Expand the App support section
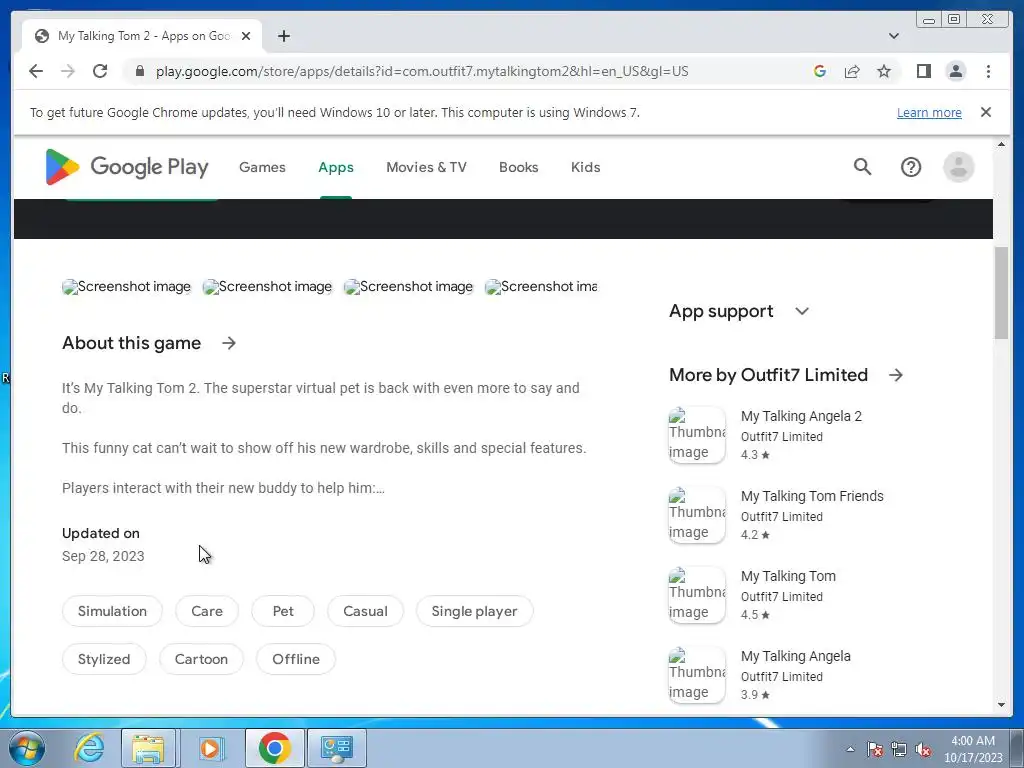The height and width of the screenshot is (768, 1024). [x=802, y=312]
